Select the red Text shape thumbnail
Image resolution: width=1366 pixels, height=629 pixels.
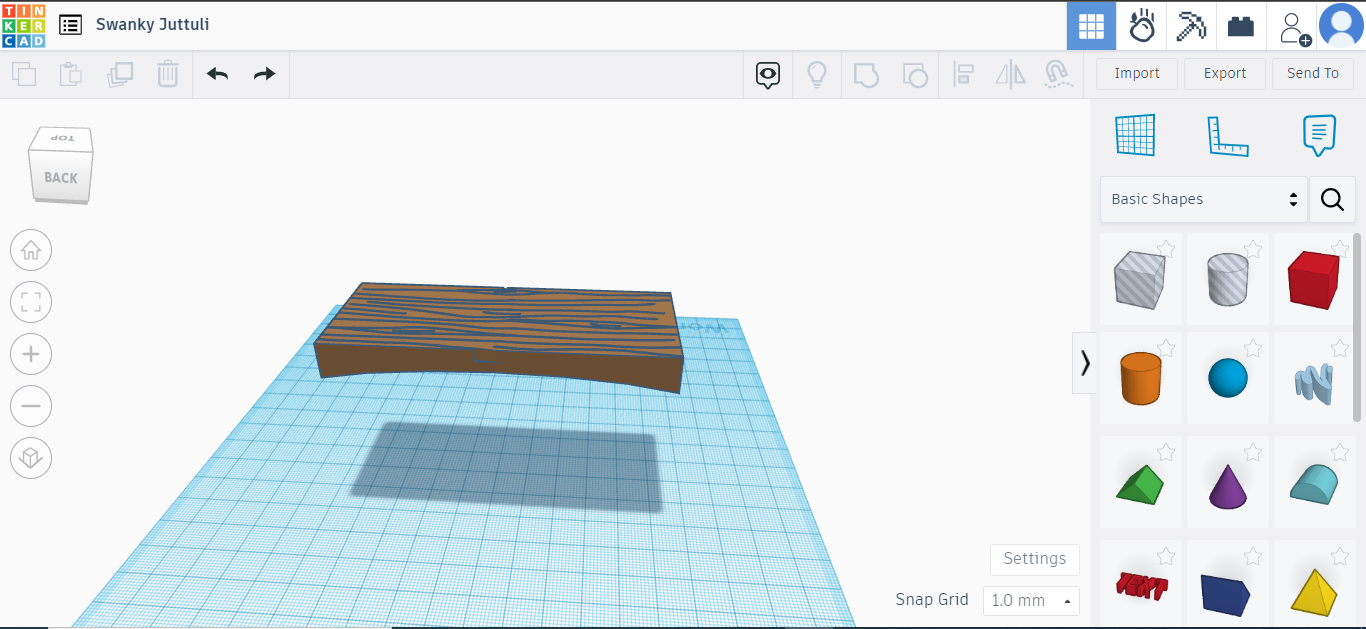pyautogui.click(x=1141, y=589)
